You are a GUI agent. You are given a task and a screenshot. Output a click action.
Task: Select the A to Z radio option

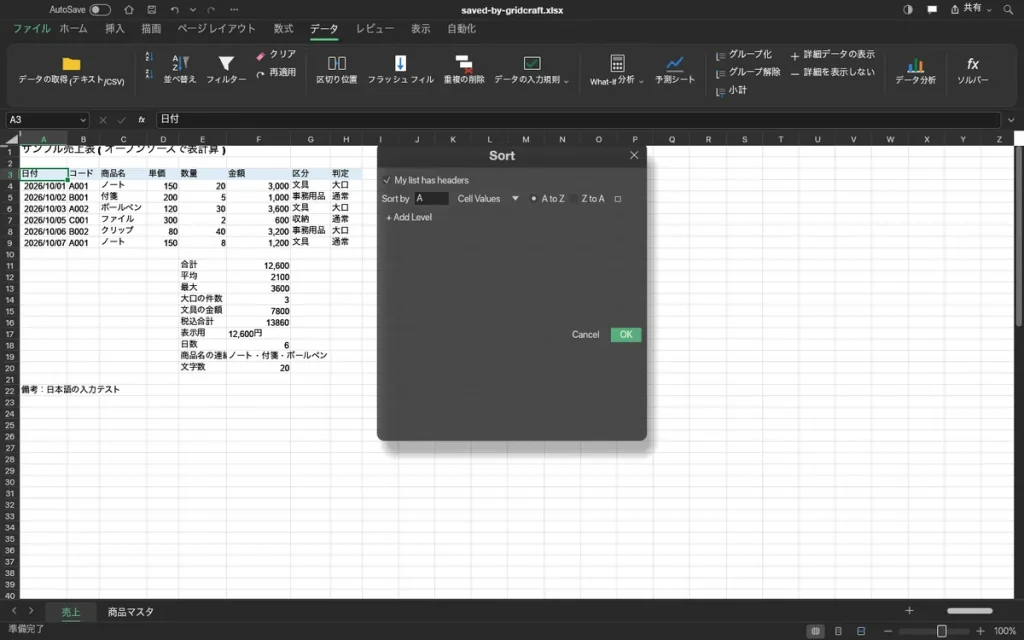point(534,199)
